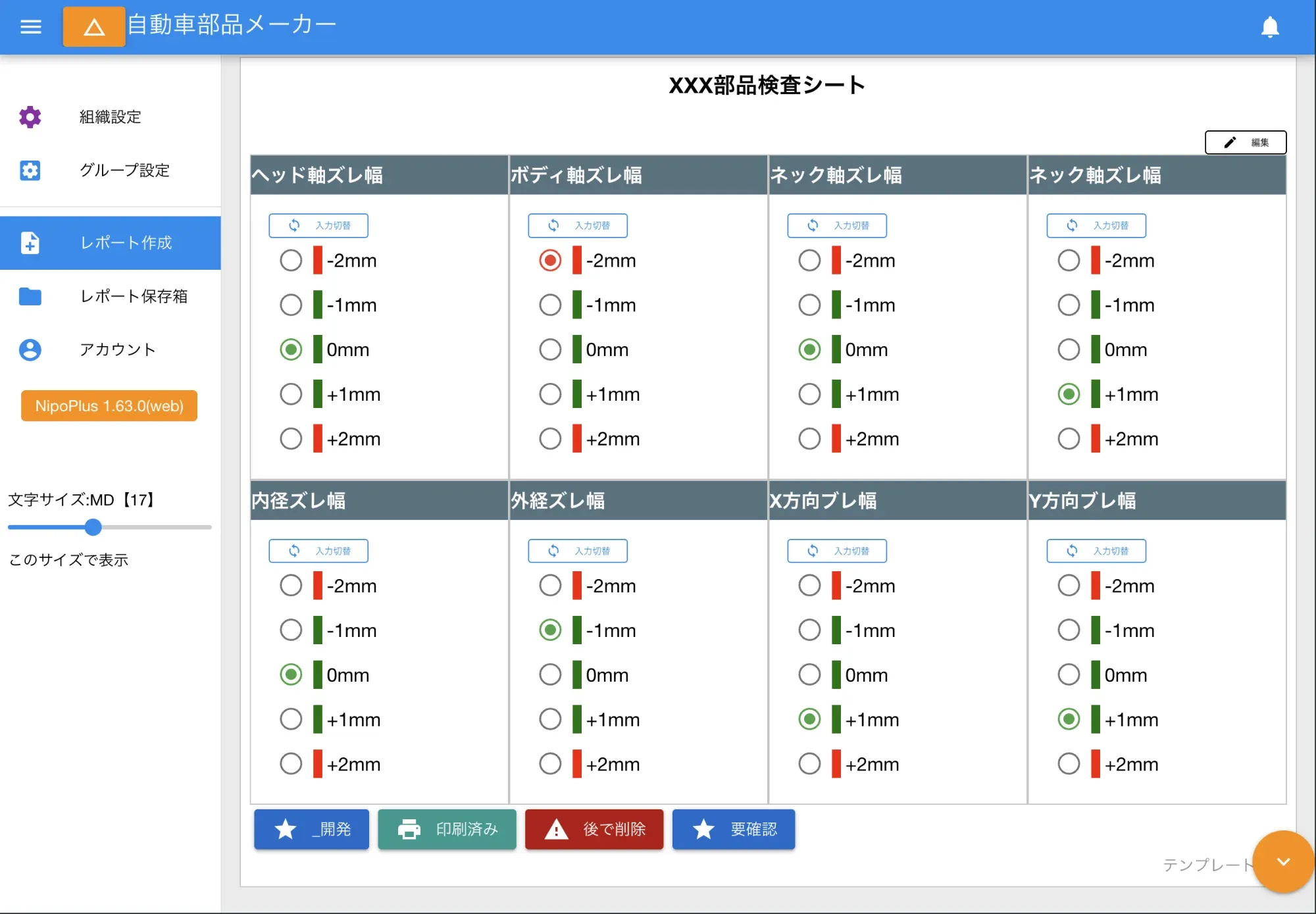Toggle 入力切替 for ボディ軸ズレ幅
The height and width of the screenshot is (914, 1316).
pyautogui.click(x=577, y=225)
